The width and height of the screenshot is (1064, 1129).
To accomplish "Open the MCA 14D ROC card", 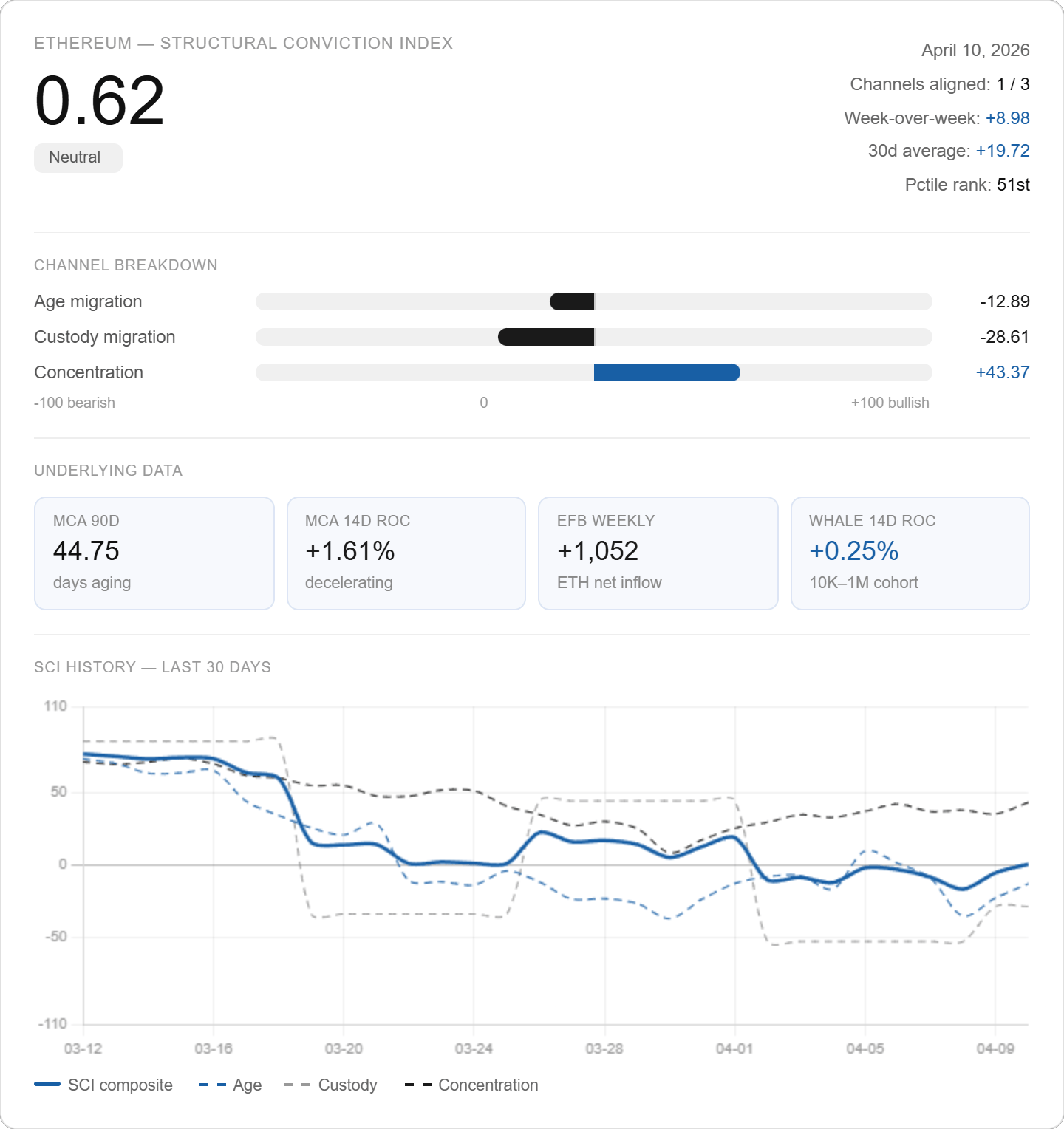I will coord(406,553).
